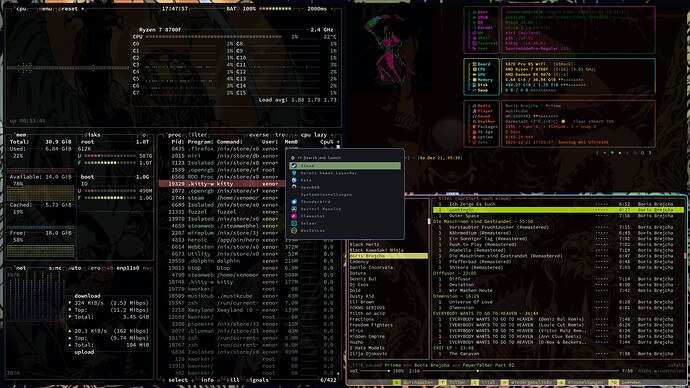
Task: Play the track Outer Space
Action: (558, 216)
